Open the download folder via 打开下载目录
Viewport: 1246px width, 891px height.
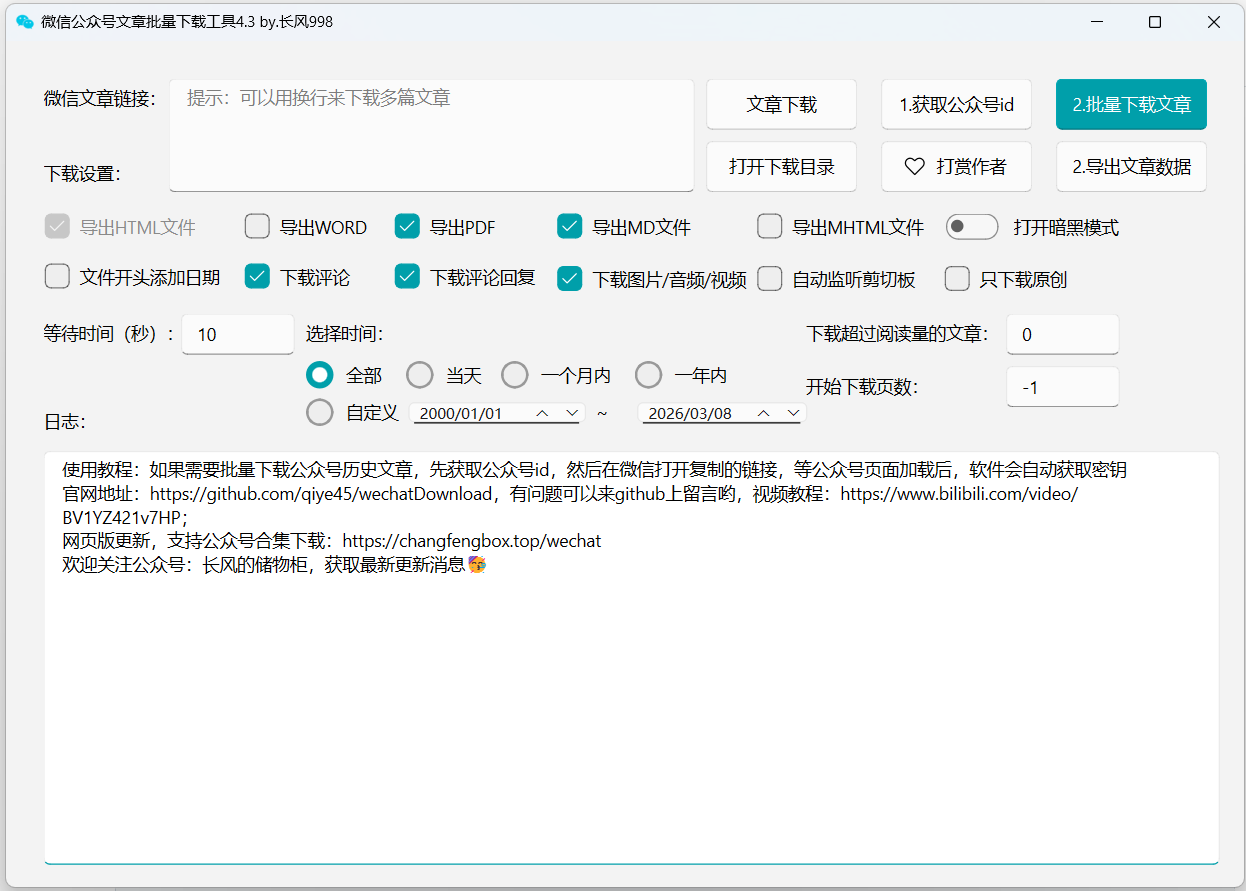coord(781,167)
